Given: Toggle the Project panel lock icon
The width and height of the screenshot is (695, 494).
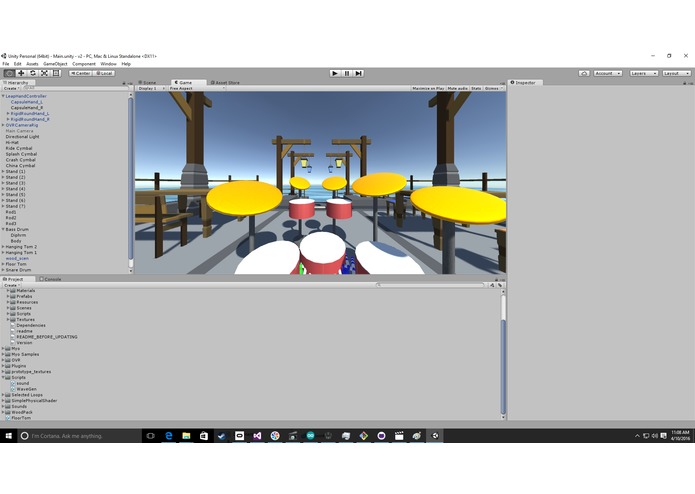Looking at the screenshot, I should click(x=496, y=280).
